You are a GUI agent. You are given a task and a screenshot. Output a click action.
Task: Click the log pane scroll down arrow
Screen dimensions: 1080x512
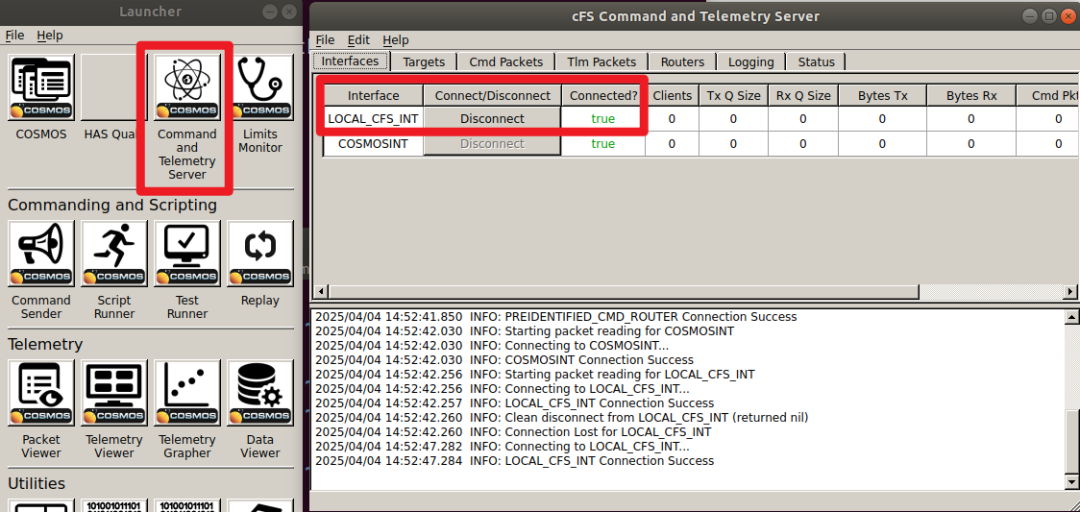click(x=1072, y=481)
